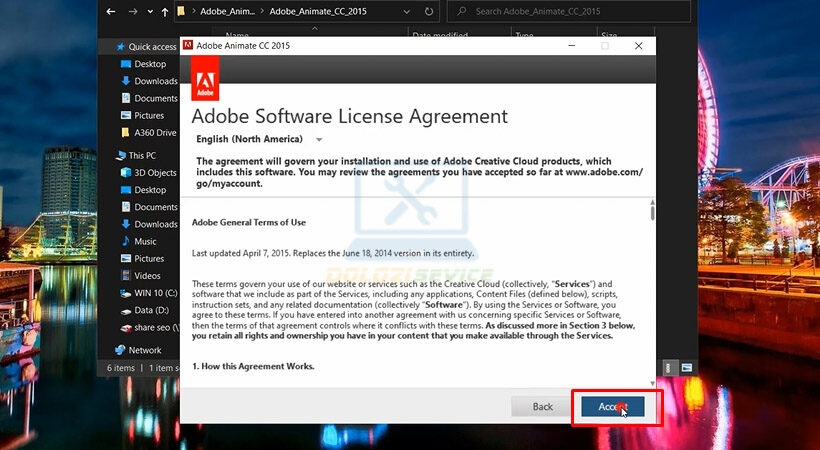Expand the Explorer address history dropdown

(407, 12)
